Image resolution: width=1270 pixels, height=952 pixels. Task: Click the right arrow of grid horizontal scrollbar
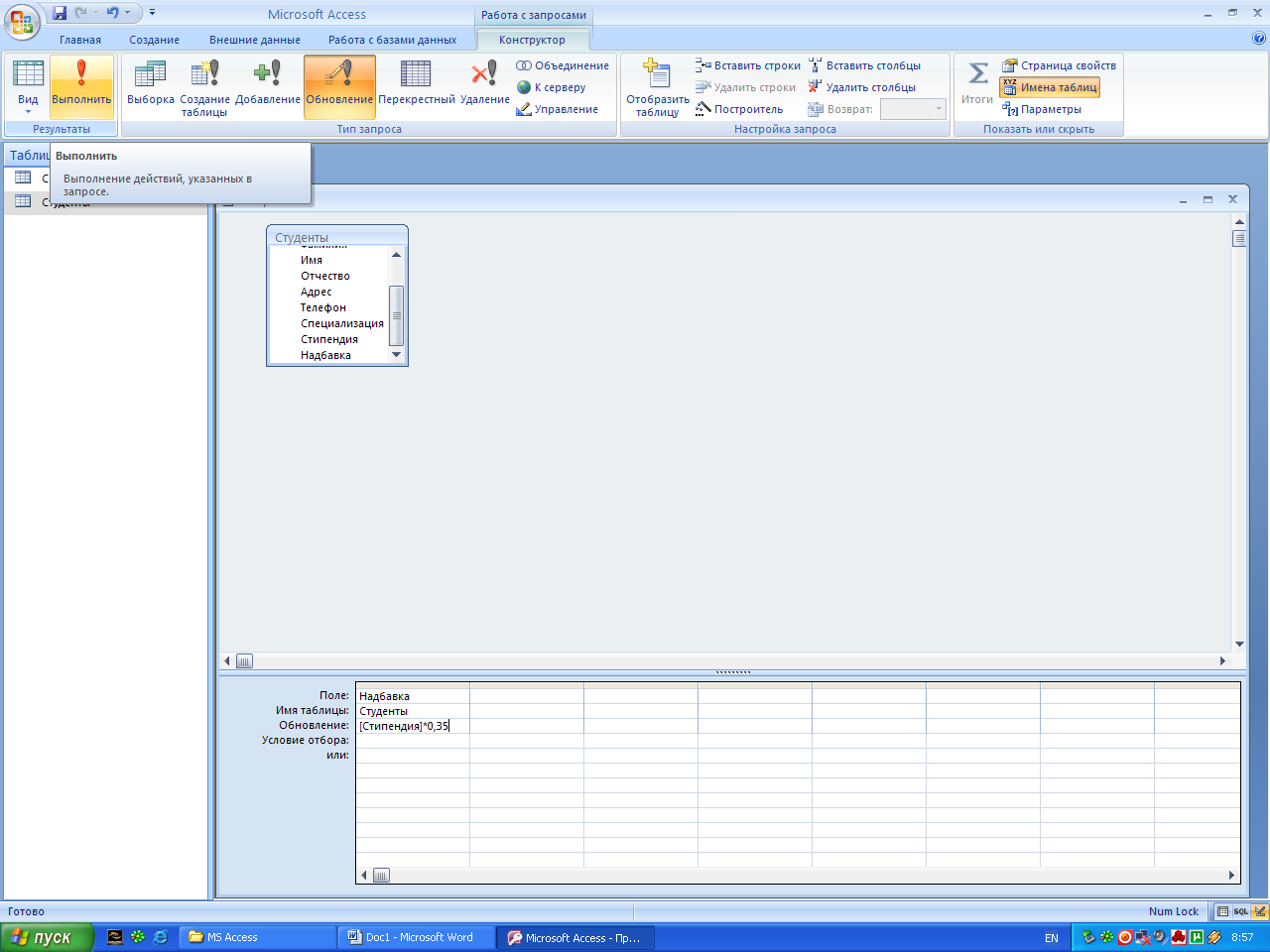[1231, 875]
